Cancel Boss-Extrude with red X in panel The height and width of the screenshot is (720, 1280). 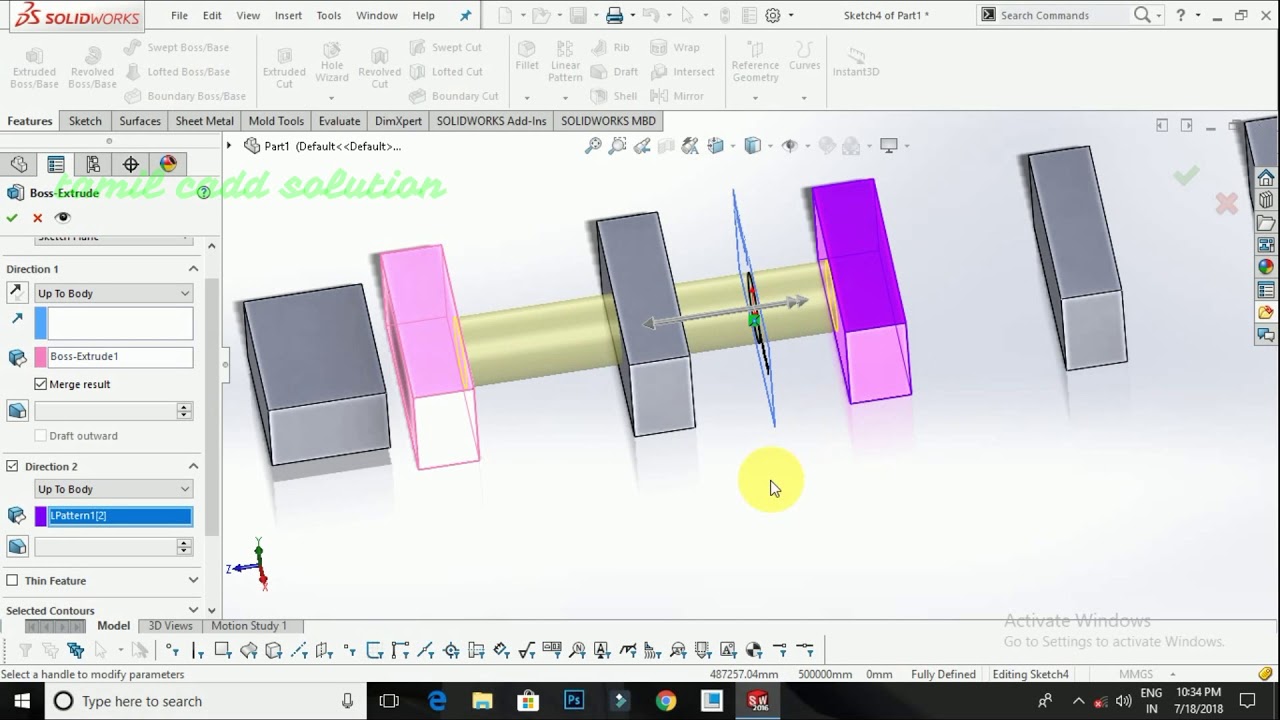(38, 217)
